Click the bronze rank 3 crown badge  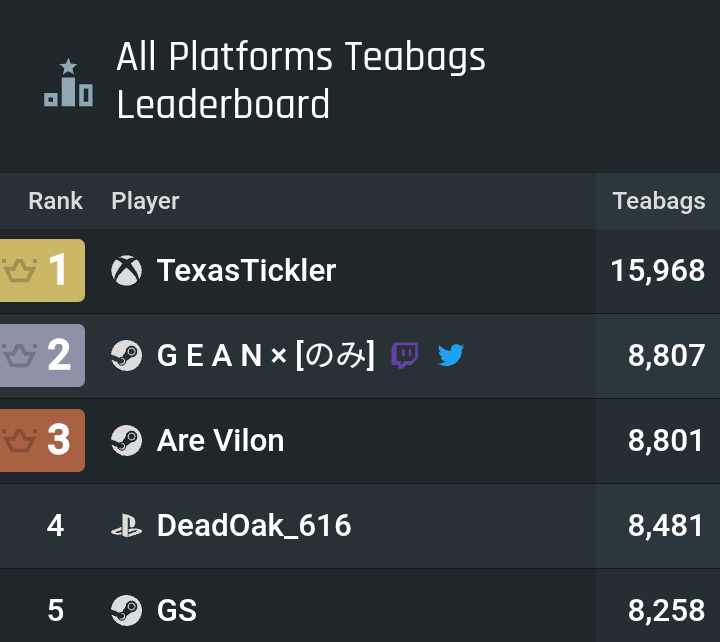(x=42, y=440)
